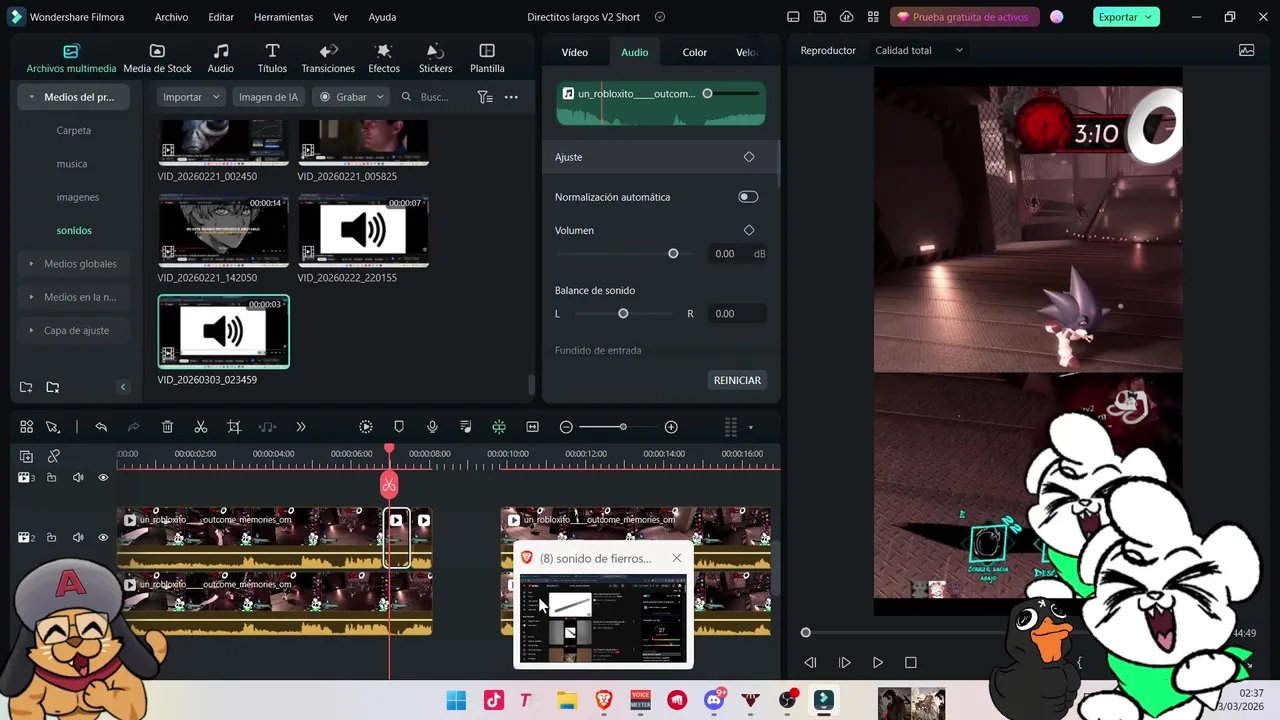Collapse Medios del pr... tree item

(32, 97)
